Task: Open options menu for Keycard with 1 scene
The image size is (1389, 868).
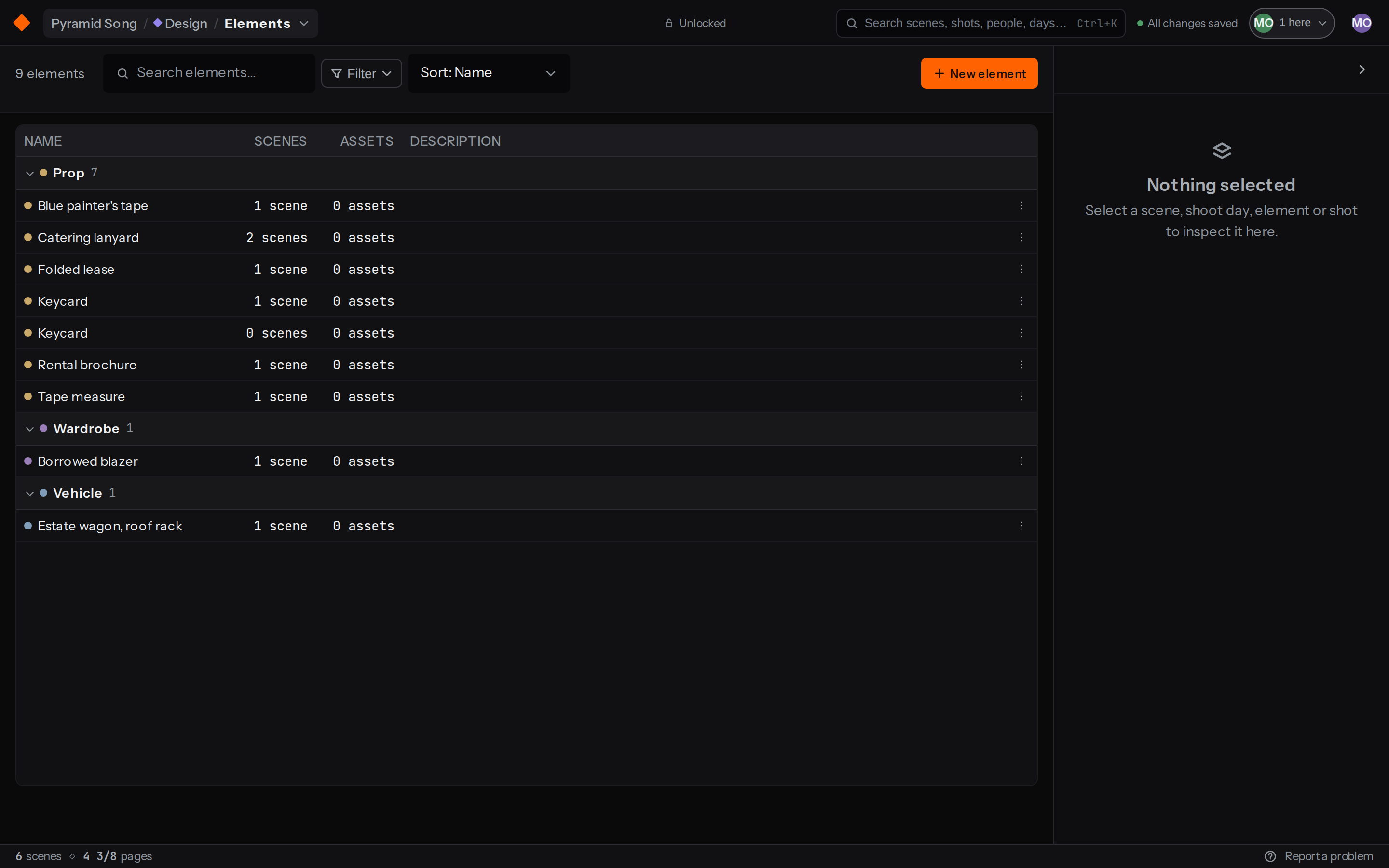Action: point(1021,301)
